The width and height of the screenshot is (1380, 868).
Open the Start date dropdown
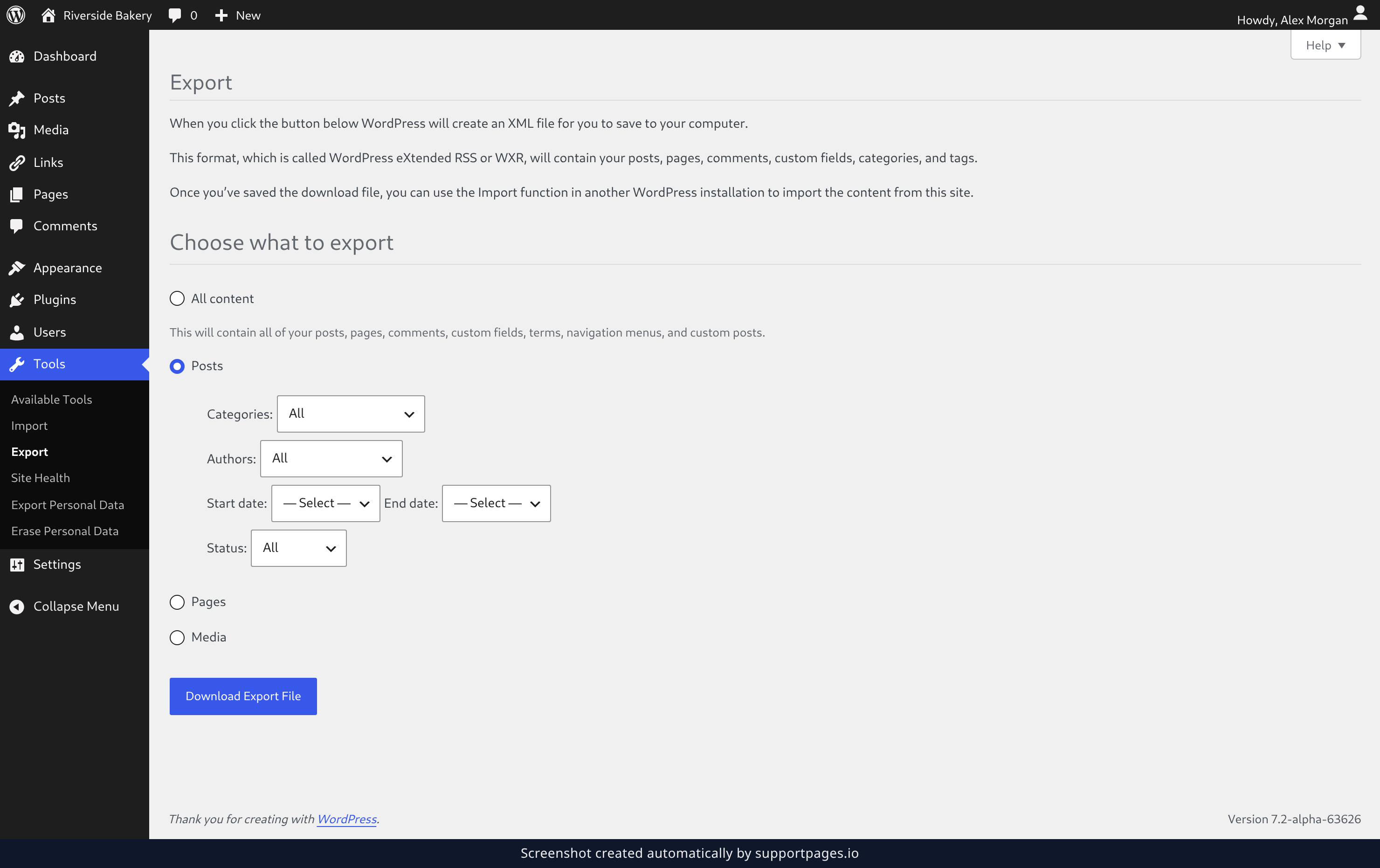(x=325, y=503)
